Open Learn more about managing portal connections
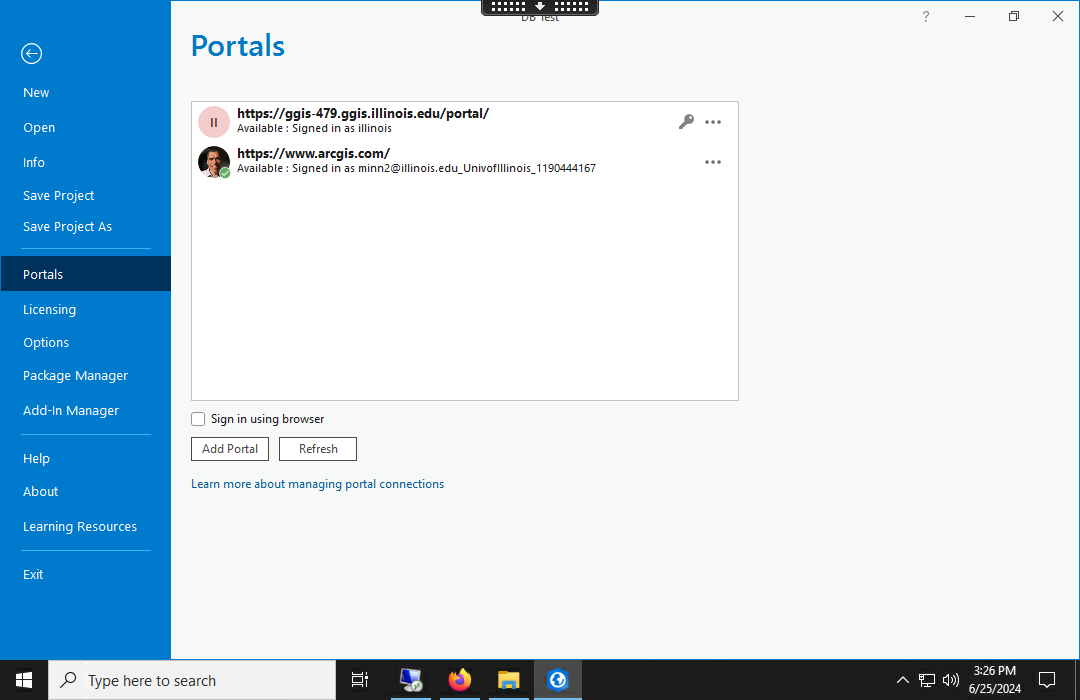 tap(317, 484)
